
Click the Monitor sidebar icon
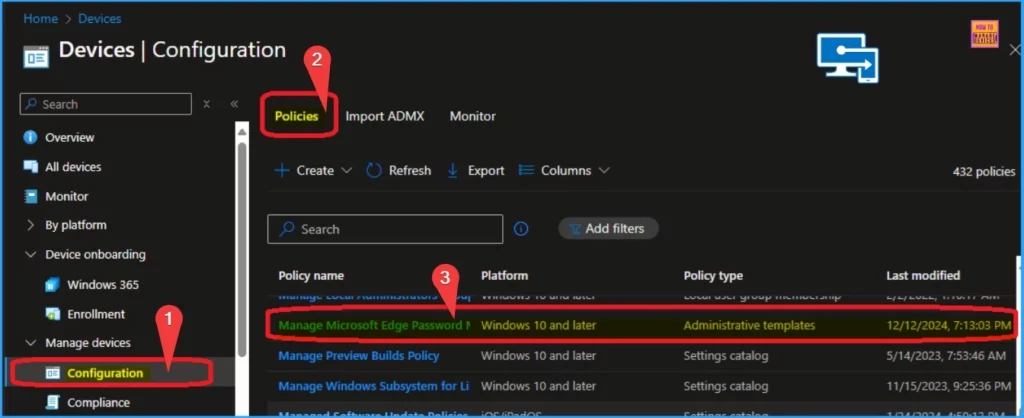click(31, 196)
